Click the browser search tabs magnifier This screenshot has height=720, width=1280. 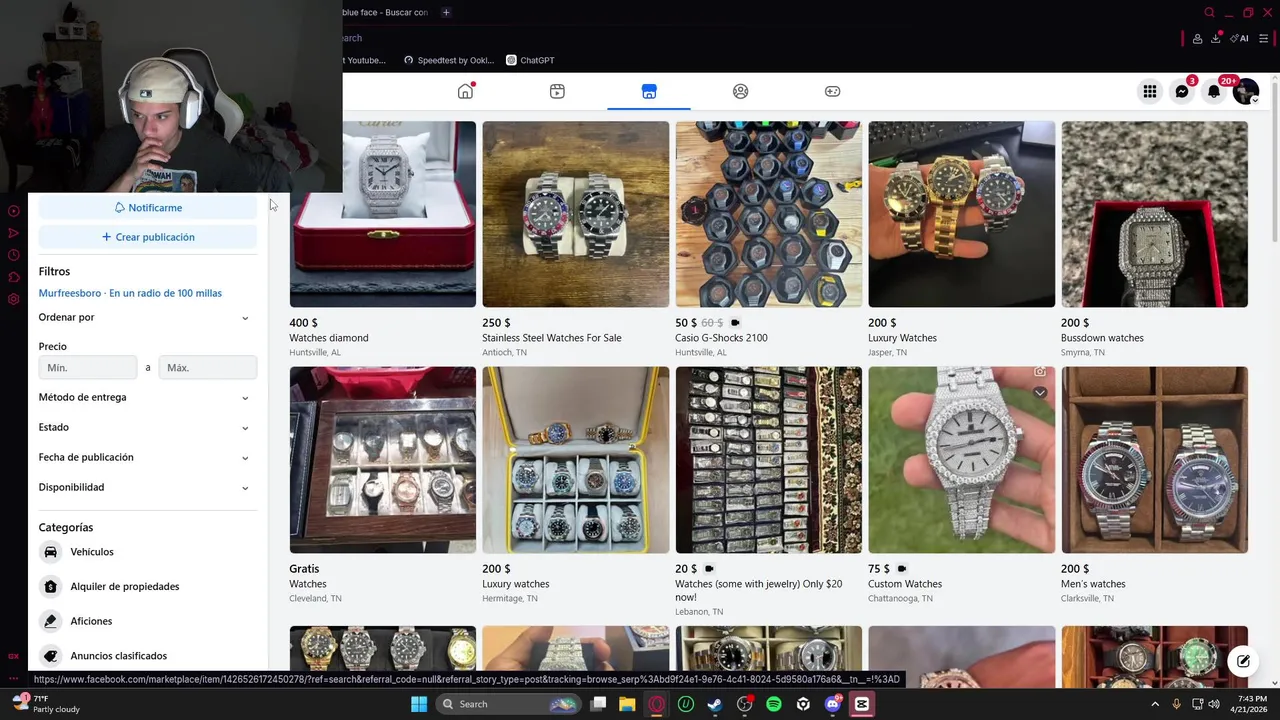[1209, 12]
